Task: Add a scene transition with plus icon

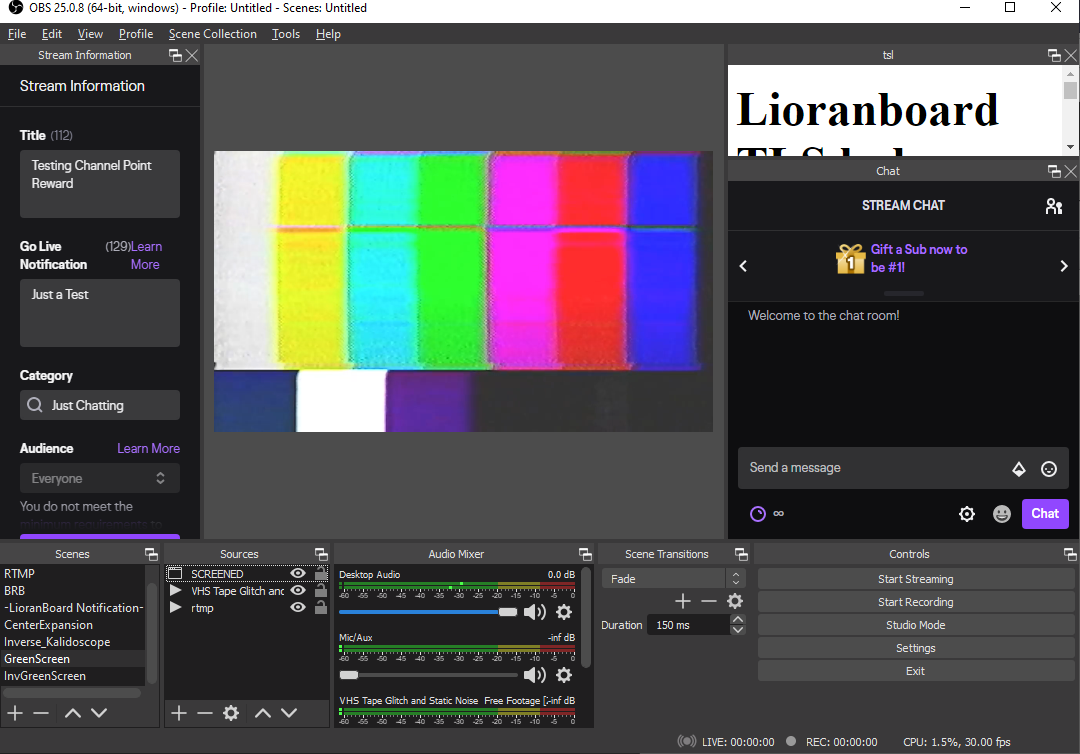Action: [x=683, y=601]
